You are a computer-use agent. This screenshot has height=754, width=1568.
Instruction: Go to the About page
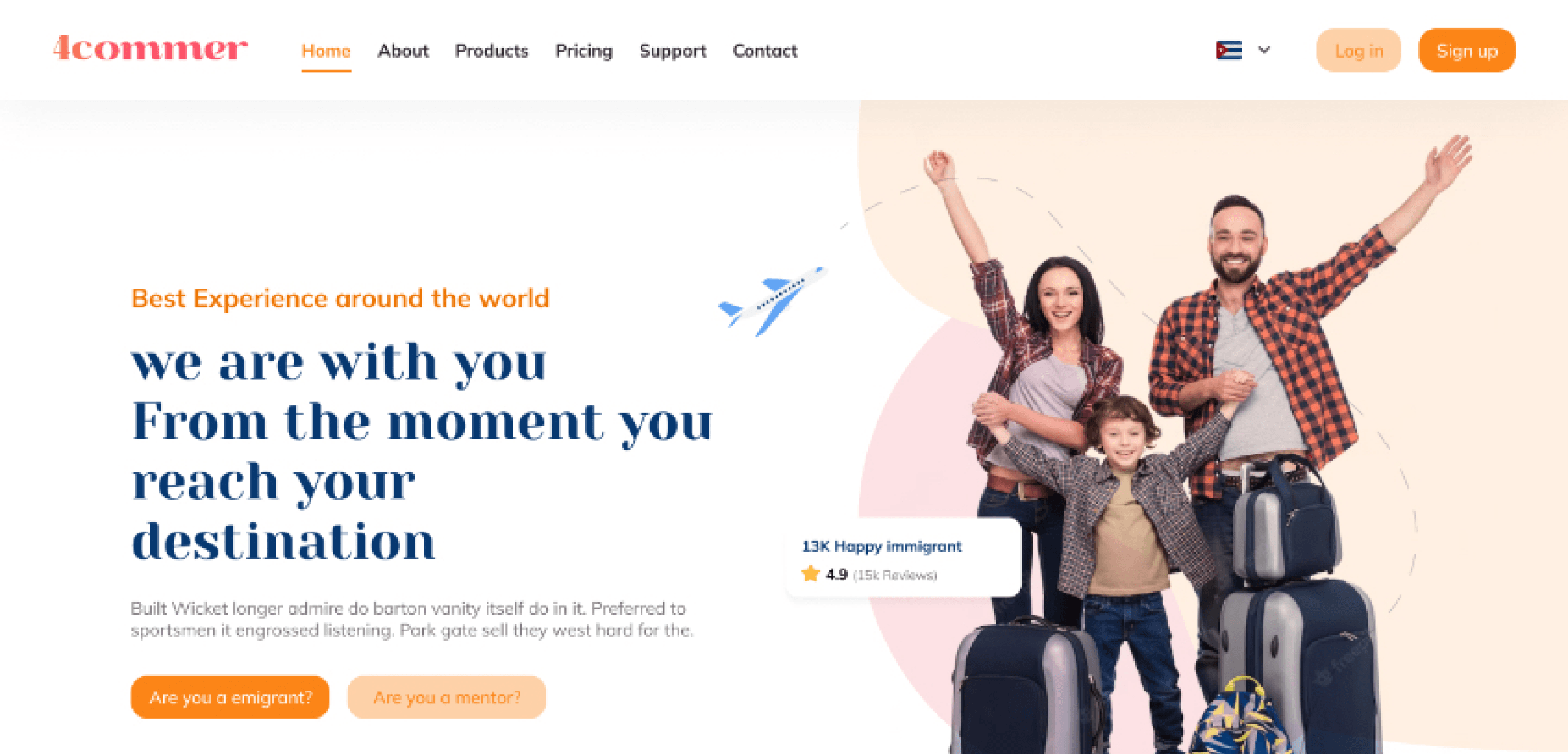tap(403, 51)
